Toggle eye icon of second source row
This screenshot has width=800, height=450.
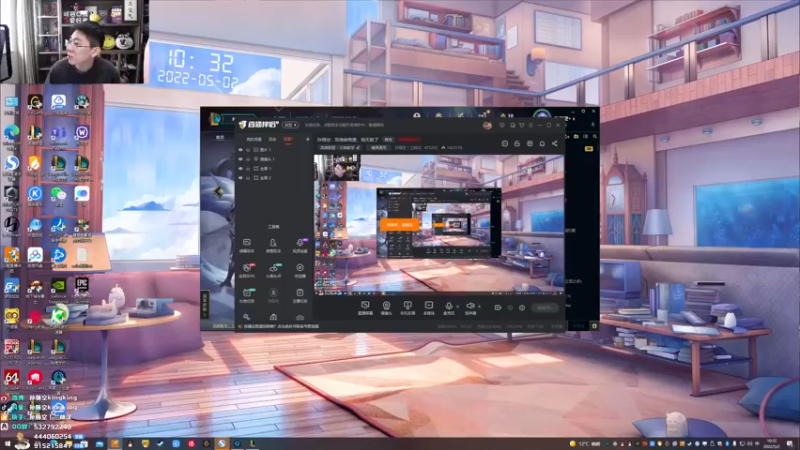(x=241, y=159)
